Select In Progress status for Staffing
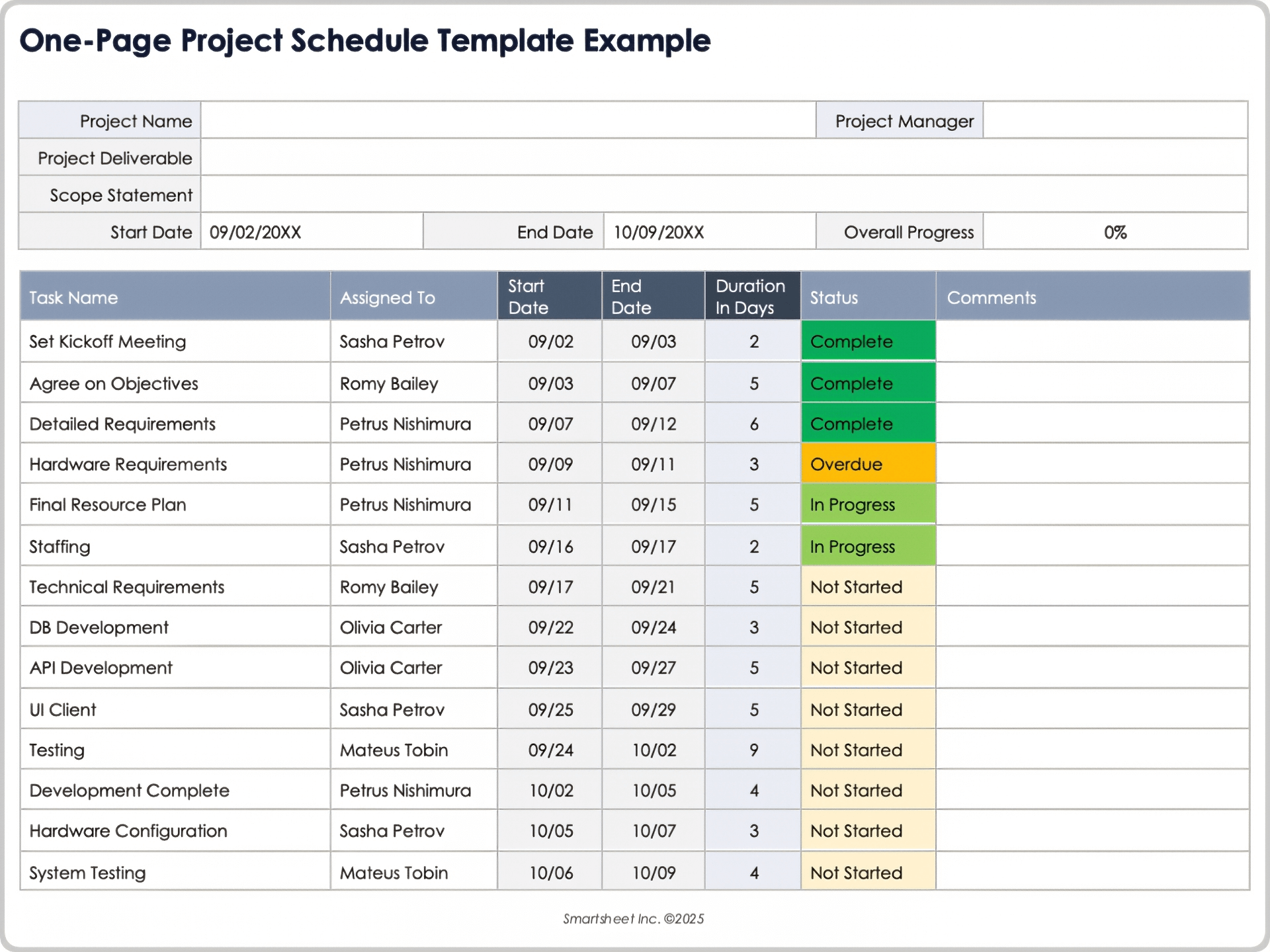Viewport: 1270px width, 952px height. tap(868, 547)
